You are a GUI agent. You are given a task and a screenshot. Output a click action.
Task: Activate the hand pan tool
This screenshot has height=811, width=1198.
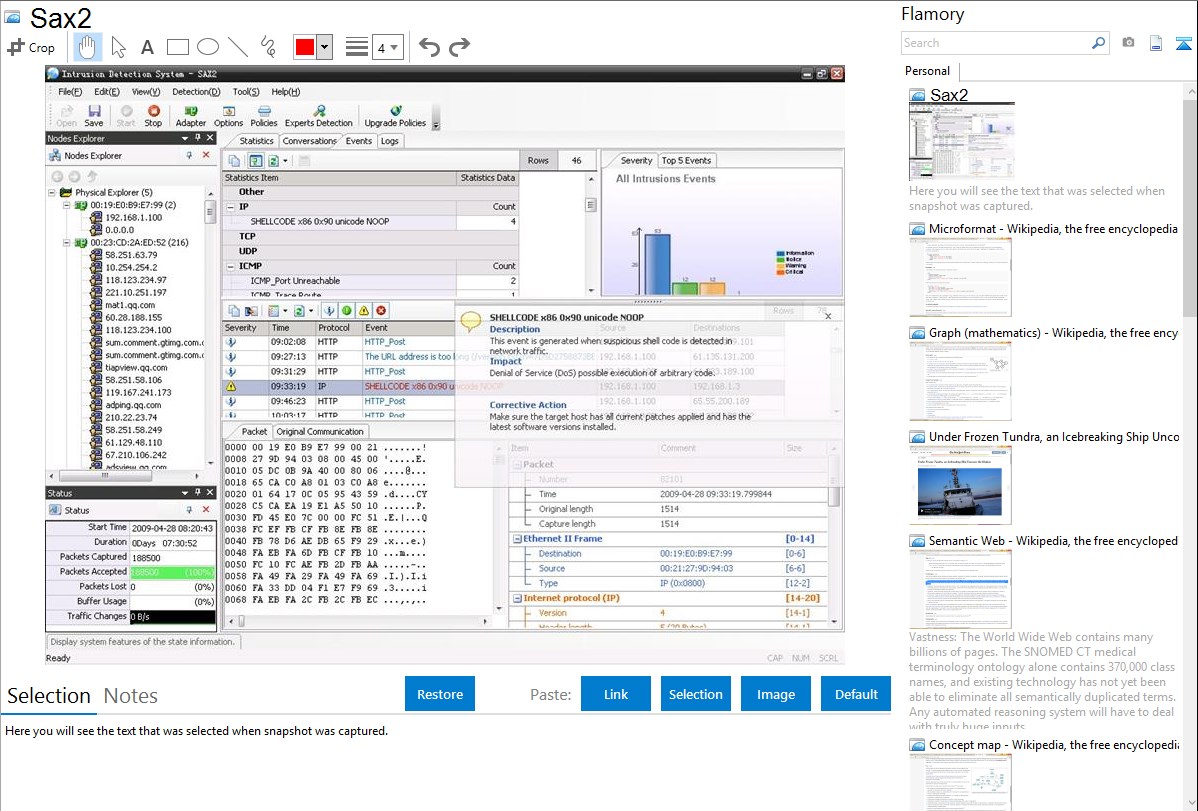tap(87, 47)
